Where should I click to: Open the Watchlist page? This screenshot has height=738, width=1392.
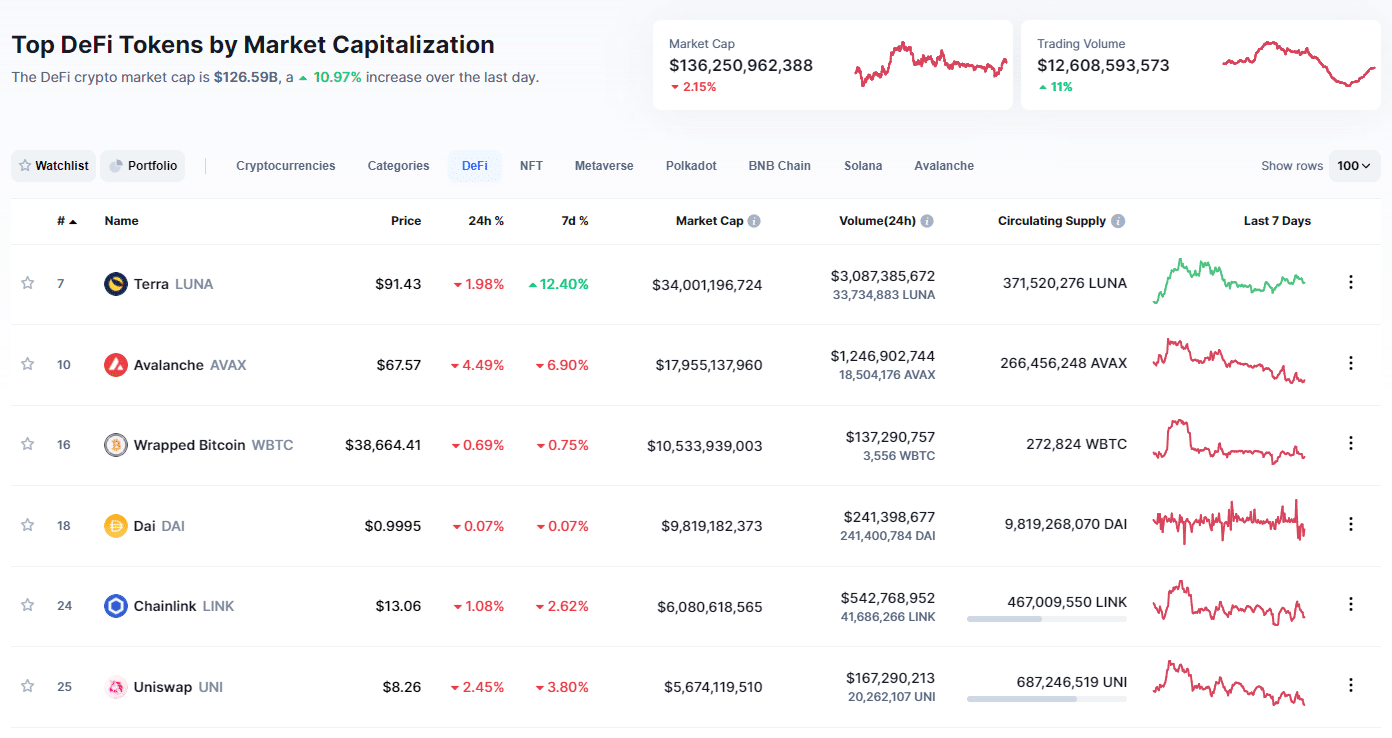click(53, 165)
